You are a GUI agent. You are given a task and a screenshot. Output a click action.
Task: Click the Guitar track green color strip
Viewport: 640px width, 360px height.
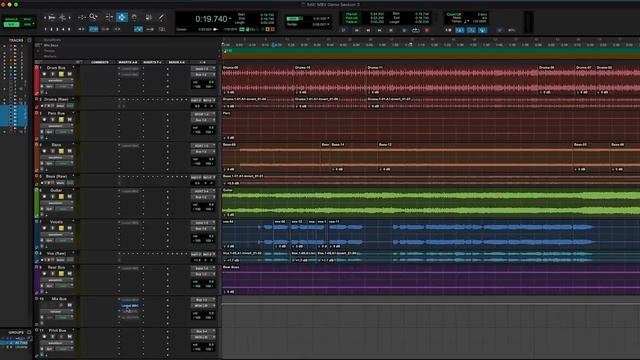pyautogui.click(x=37, y=202)
